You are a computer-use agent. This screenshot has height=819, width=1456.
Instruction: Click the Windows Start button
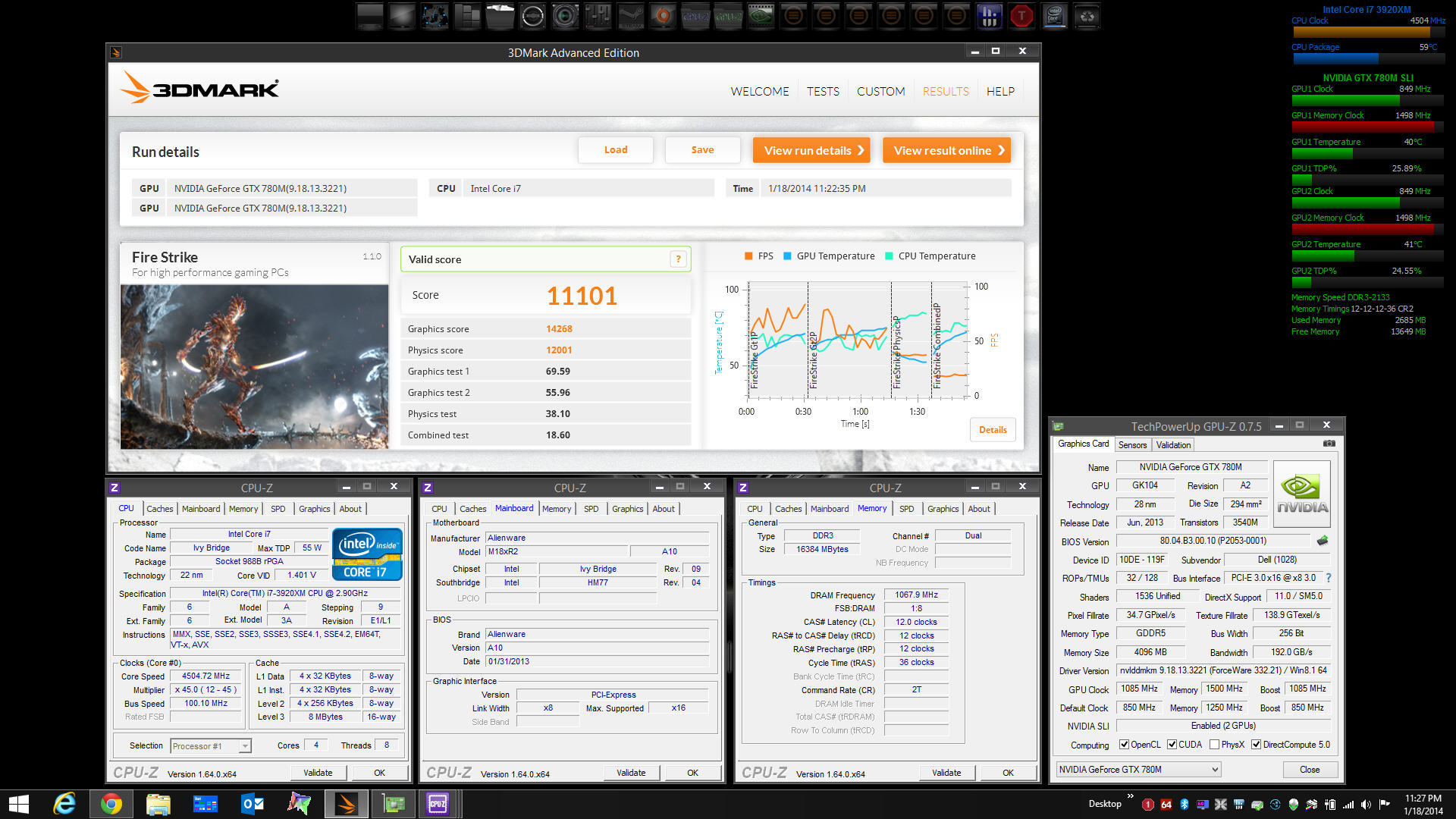[x=18, y=804]
